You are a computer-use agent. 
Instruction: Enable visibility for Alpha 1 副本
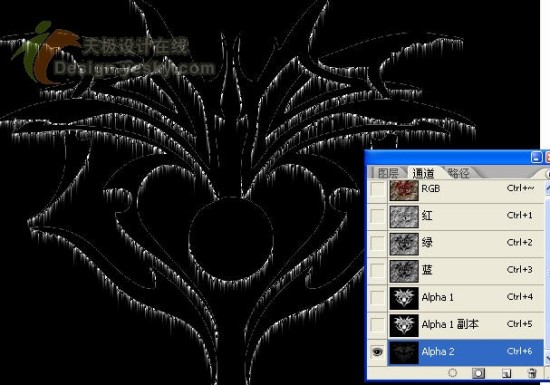[377, 325]
